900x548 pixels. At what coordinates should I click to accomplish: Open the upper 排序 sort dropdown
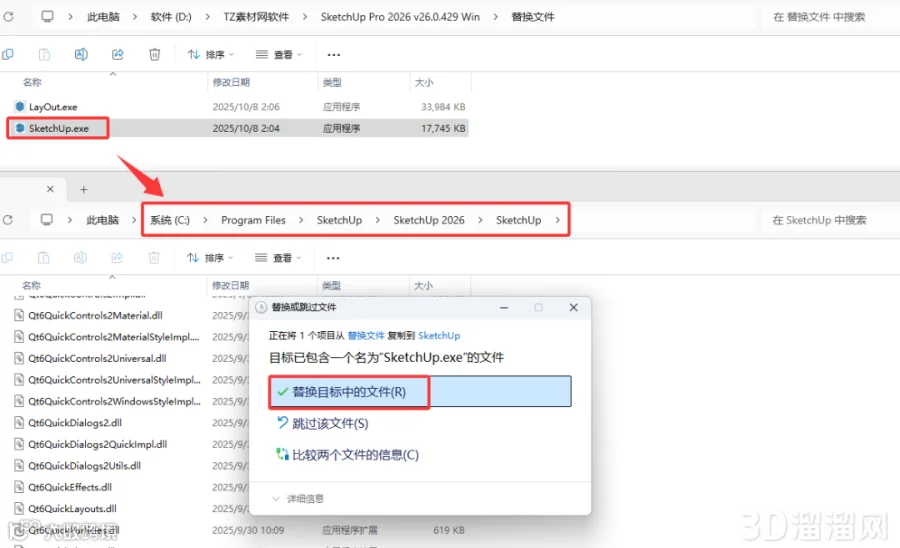[211, 55]
